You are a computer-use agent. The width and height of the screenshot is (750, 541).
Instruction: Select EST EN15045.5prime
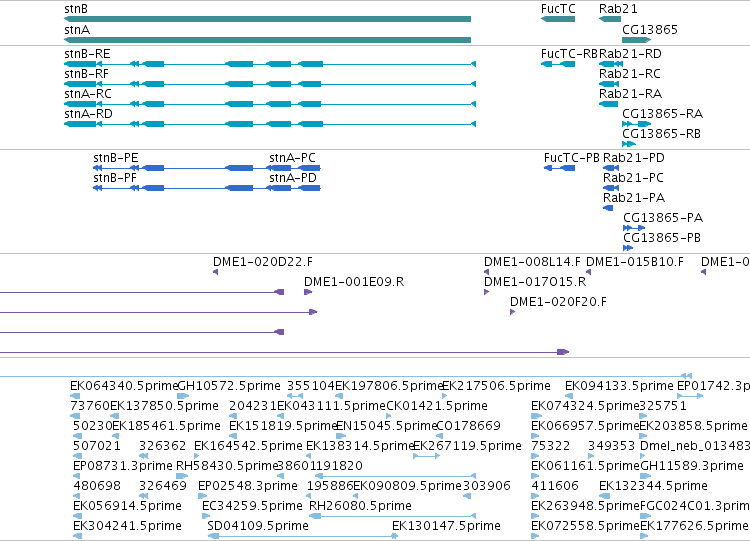pyautogui.click(x=341, y=436)
